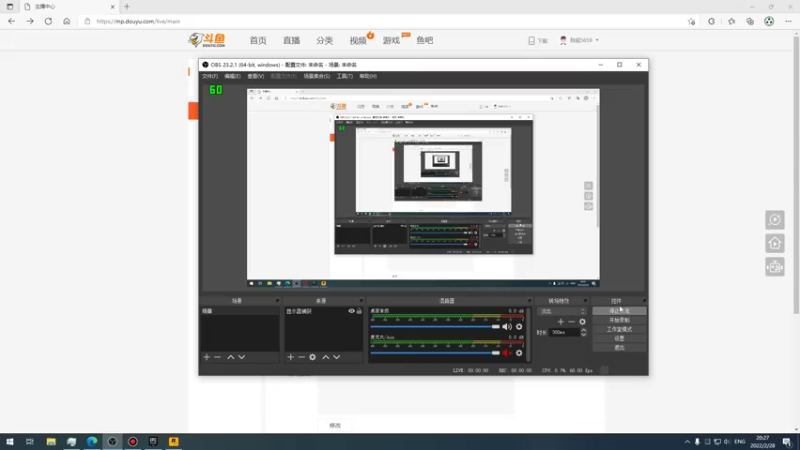Open Tools menu in OBS

(x=344, y=76)
